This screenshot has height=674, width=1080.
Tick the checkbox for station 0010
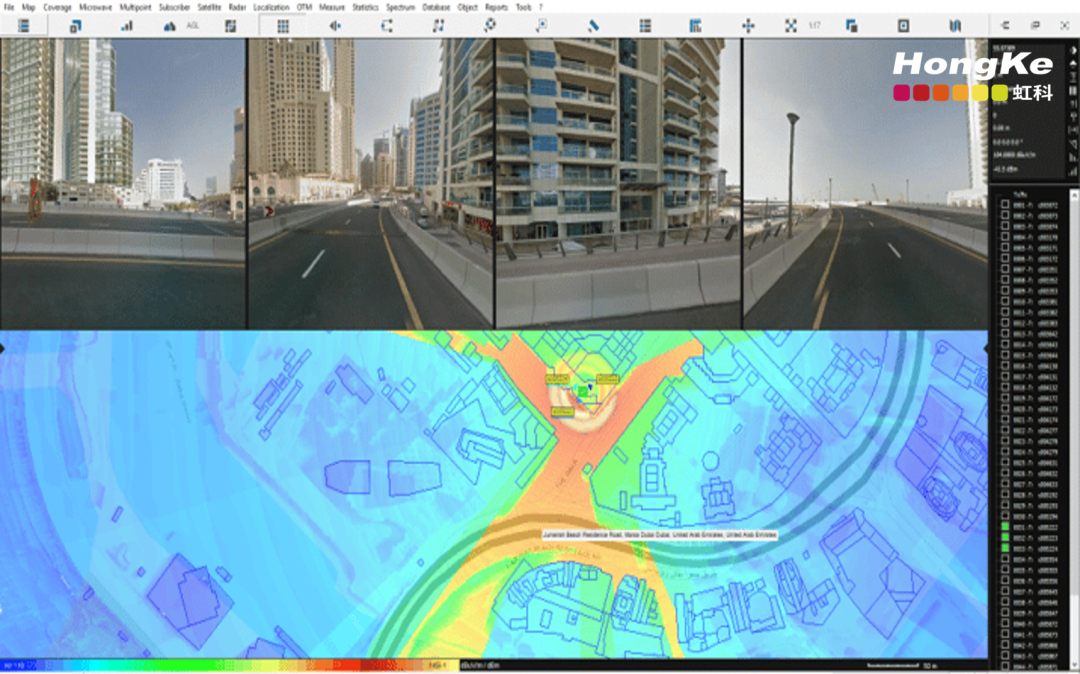point(1005,302)
